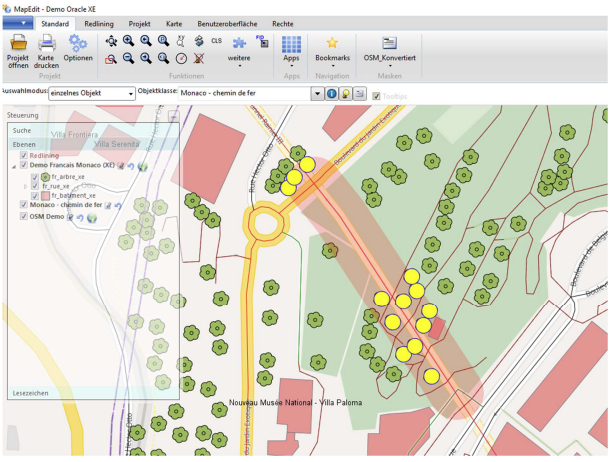Expand the fr_rue_xe tree node
This screenshot has width=615, height=462.
coord(25,186)
